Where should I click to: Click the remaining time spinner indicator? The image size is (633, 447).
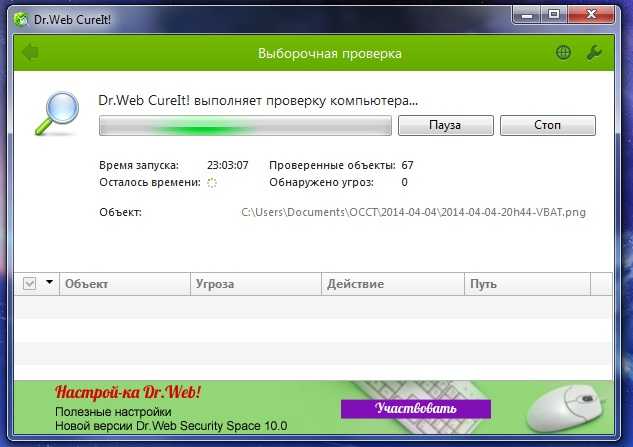click(x=212, y=183)
